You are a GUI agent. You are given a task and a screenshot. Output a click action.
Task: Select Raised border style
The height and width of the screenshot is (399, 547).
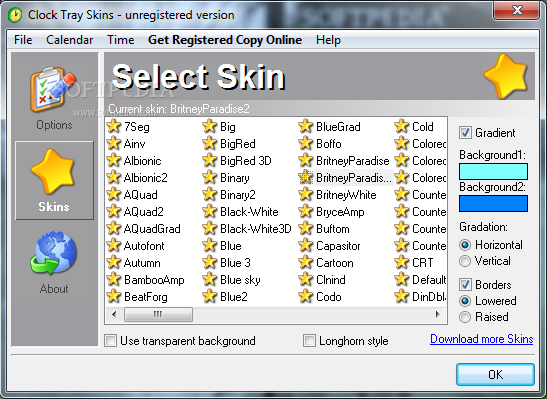[x=465, y=317]
